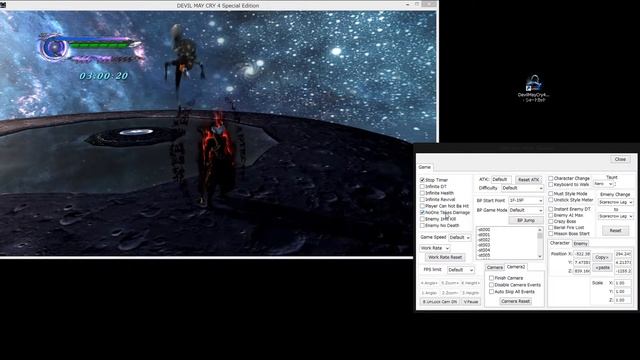Check Keyboard to Walk option

coord(551,184)
